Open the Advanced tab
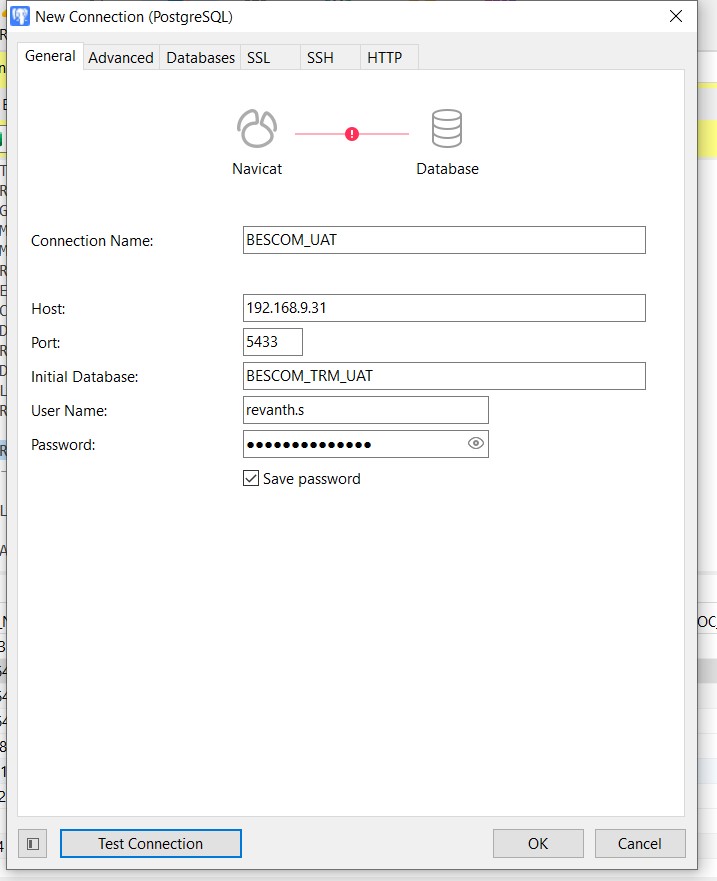The height and width of the screenshot is (881, 717). 121,57
